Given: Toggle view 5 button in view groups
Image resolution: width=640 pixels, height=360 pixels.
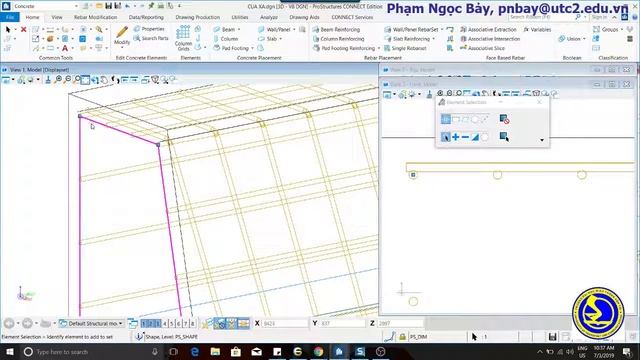Looking at the screenshot, I should pos(172,324).
